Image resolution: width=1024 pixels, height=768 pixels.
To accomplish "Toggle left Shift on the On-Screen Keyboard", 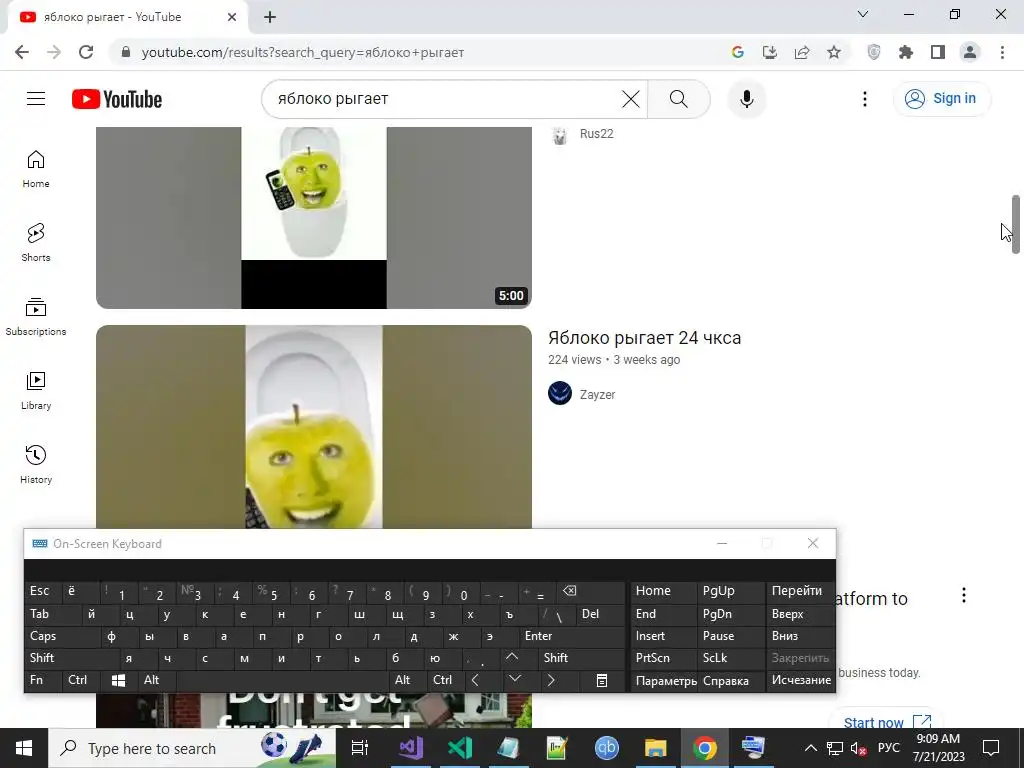I will [72, 658].
